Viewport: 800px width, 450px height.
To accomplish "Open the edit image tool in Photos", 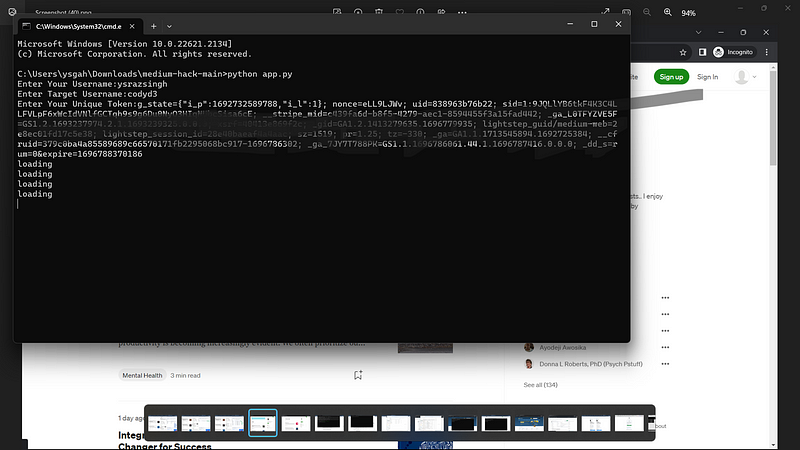I will tap(337, 12).
